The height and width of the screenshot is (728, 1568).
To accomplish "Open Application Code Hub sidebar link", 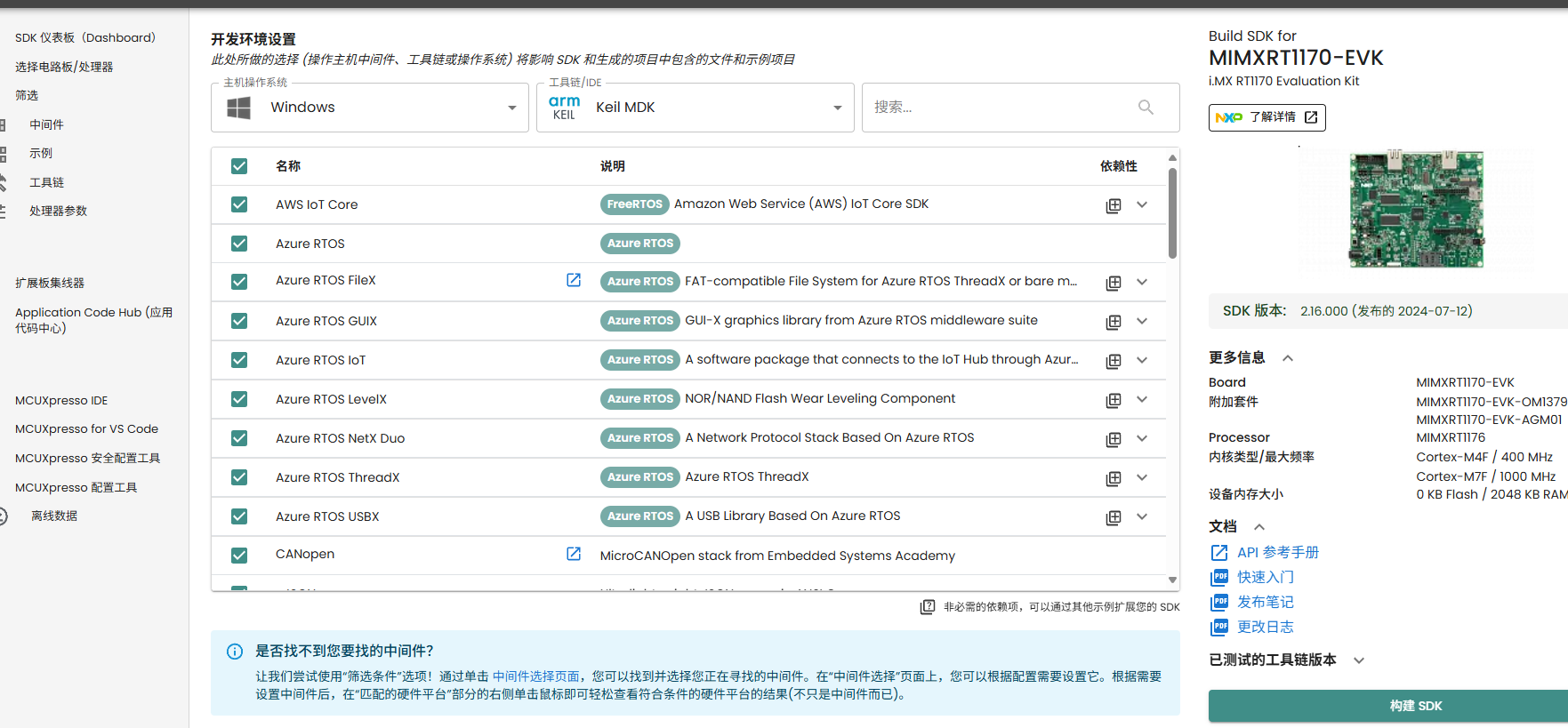I will 93,320.
